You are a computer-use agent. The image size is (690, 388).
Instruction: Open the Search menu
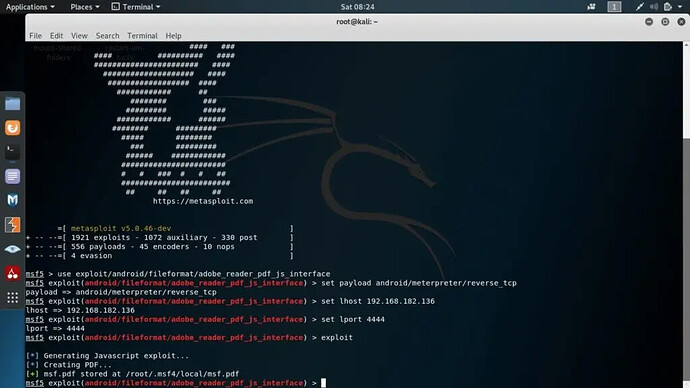pyautogui.click(x=107, y=36)
